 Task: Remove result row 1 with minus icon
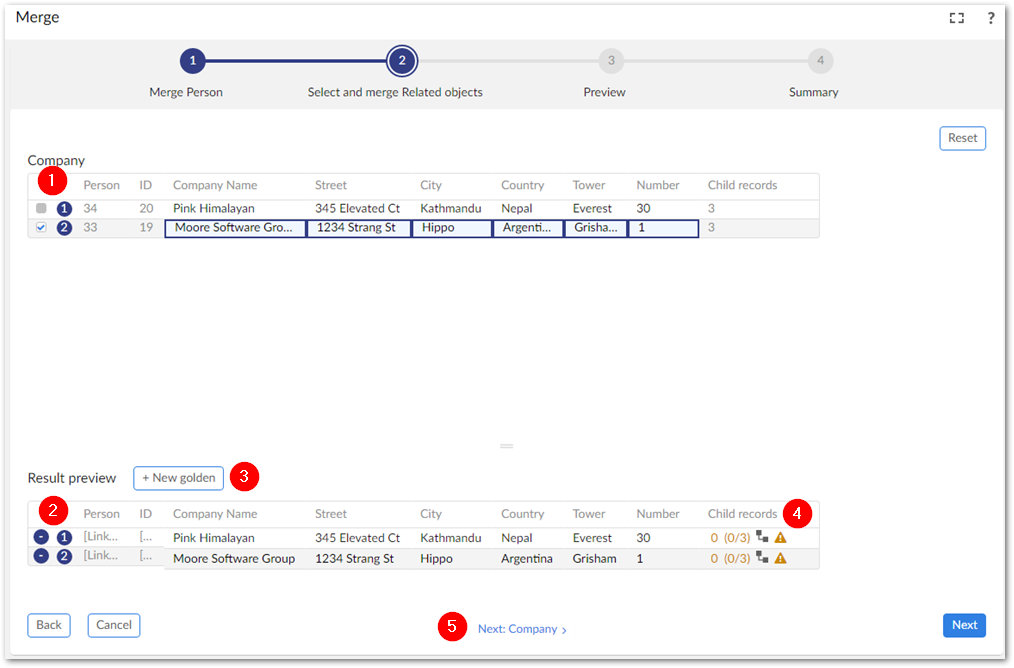coord(41,537)
